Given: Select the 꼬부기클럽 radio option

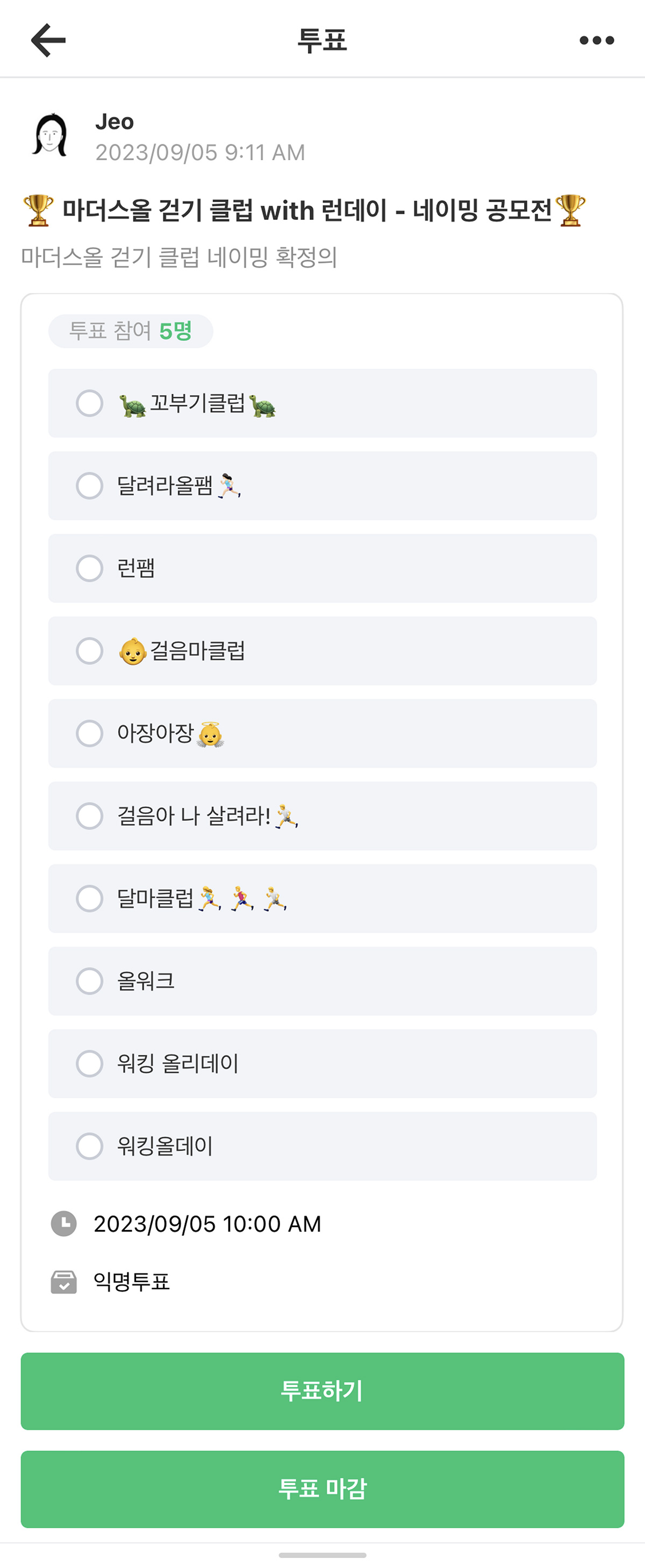Looking at the screenshot, I should point(89,403).
